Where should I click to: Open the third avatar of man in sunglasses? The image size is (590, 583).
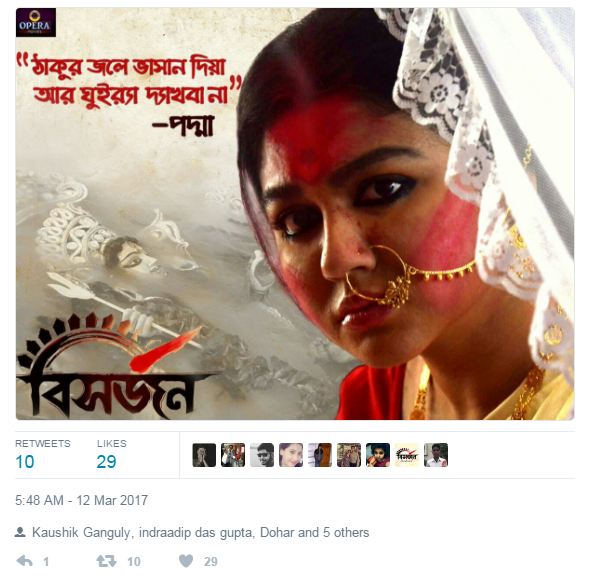[x=262, y=455]
